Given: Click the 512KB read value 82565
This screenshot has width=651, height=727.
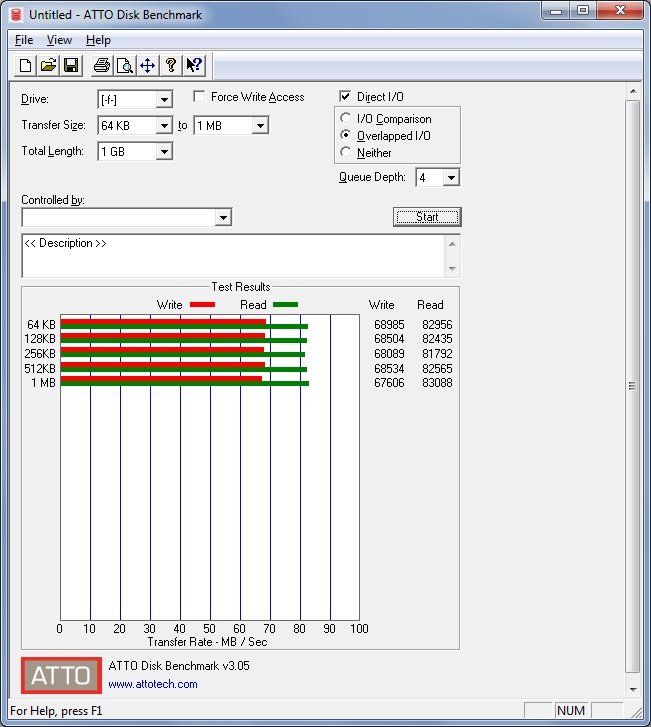Looking at the screenshot, I should 437,369.
